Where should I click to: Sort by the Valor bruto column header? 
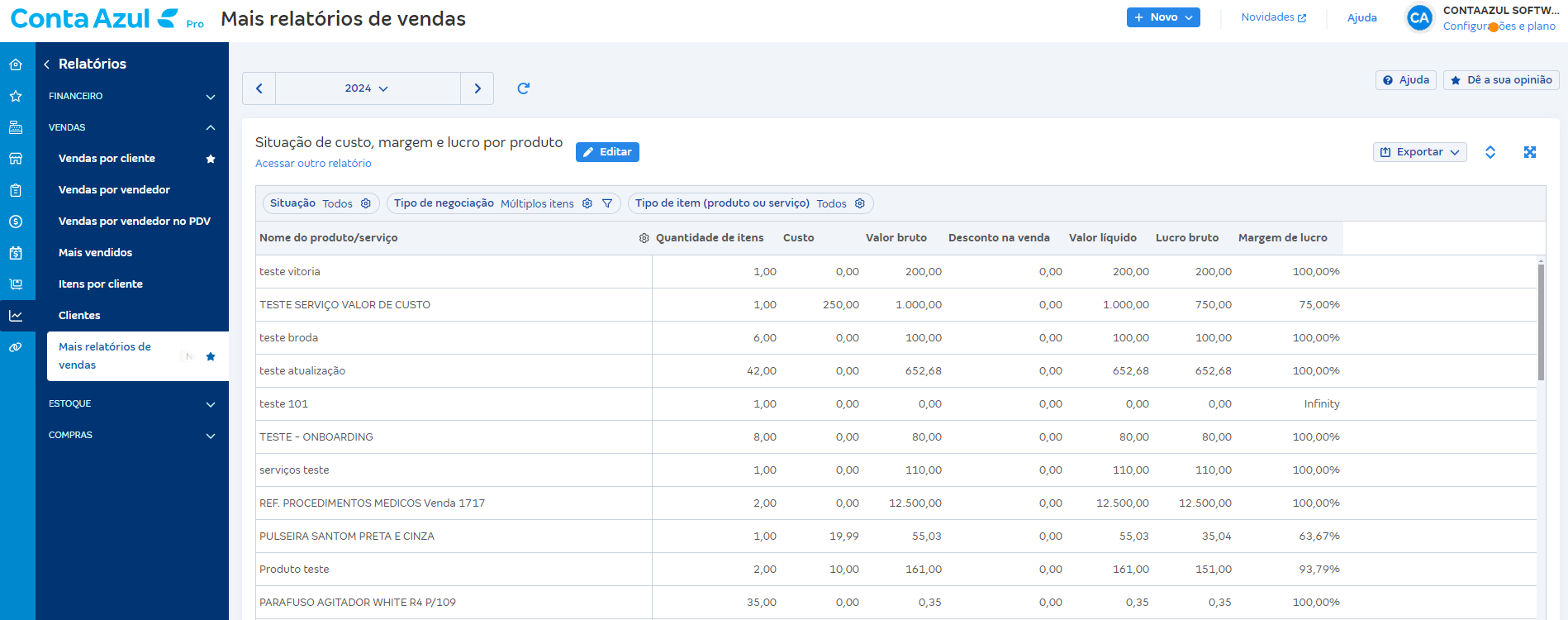tap(896, 238)
